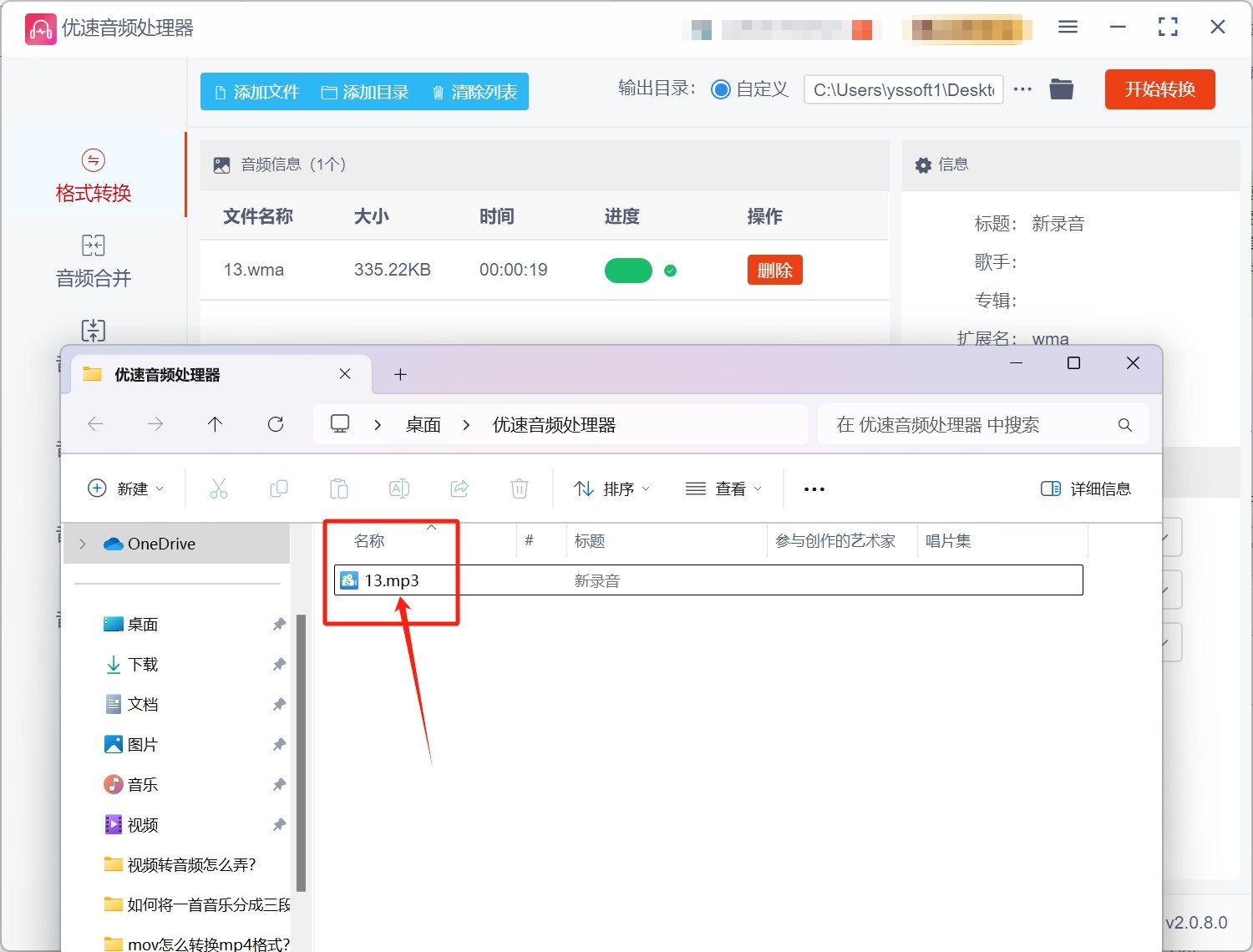Viewport: 1253px width, 952px height.
Task: Click the refresh icon in file explorer
Action: tap(276, 424)
